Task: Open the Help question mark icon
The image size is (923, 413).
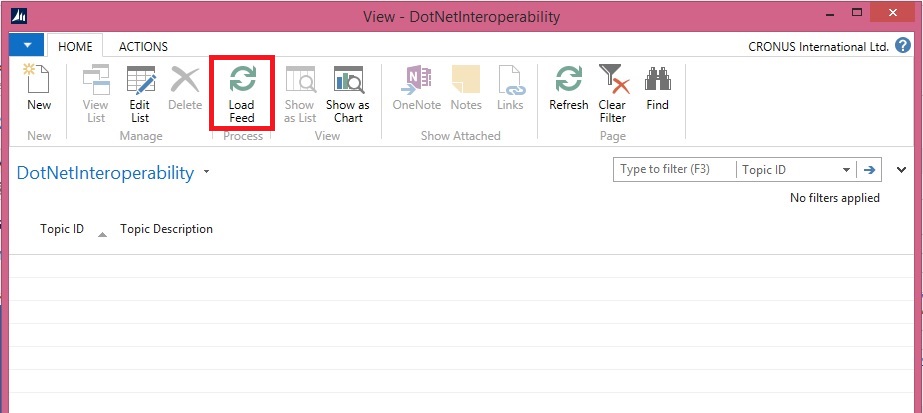Action: point(903,46)
